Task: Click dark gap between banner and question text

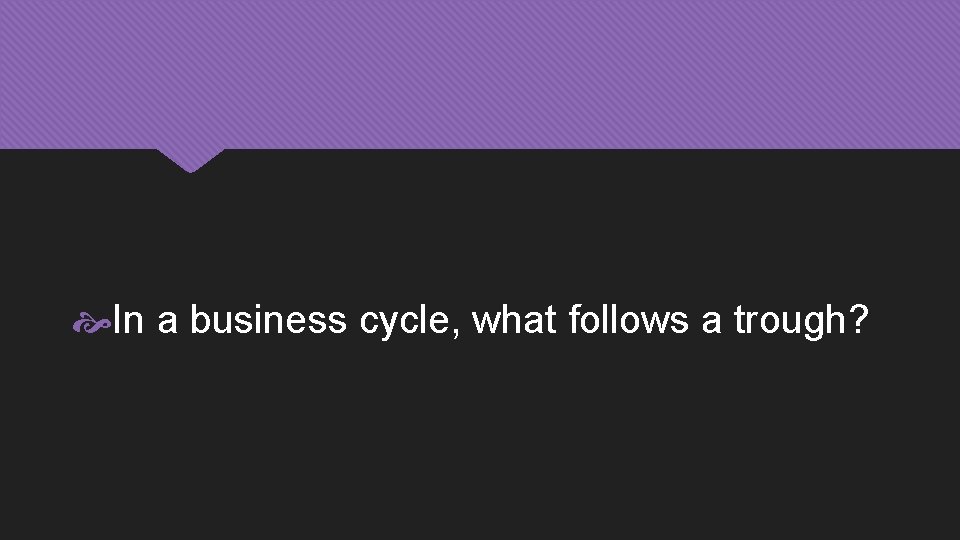Action: (x=480, y=230)
